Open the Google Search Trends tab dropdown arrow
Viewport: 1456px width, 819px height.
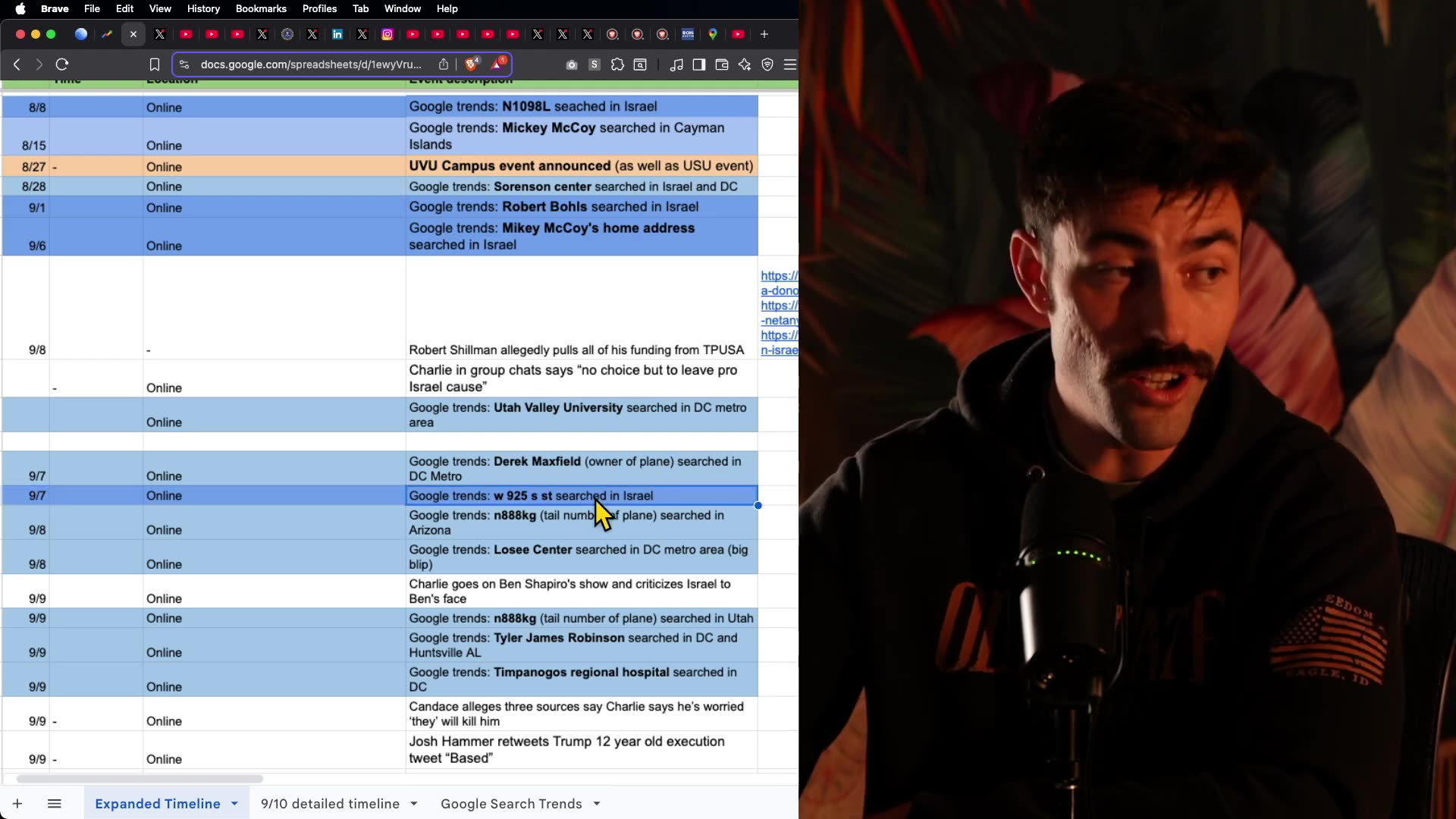tap(597, 804)
